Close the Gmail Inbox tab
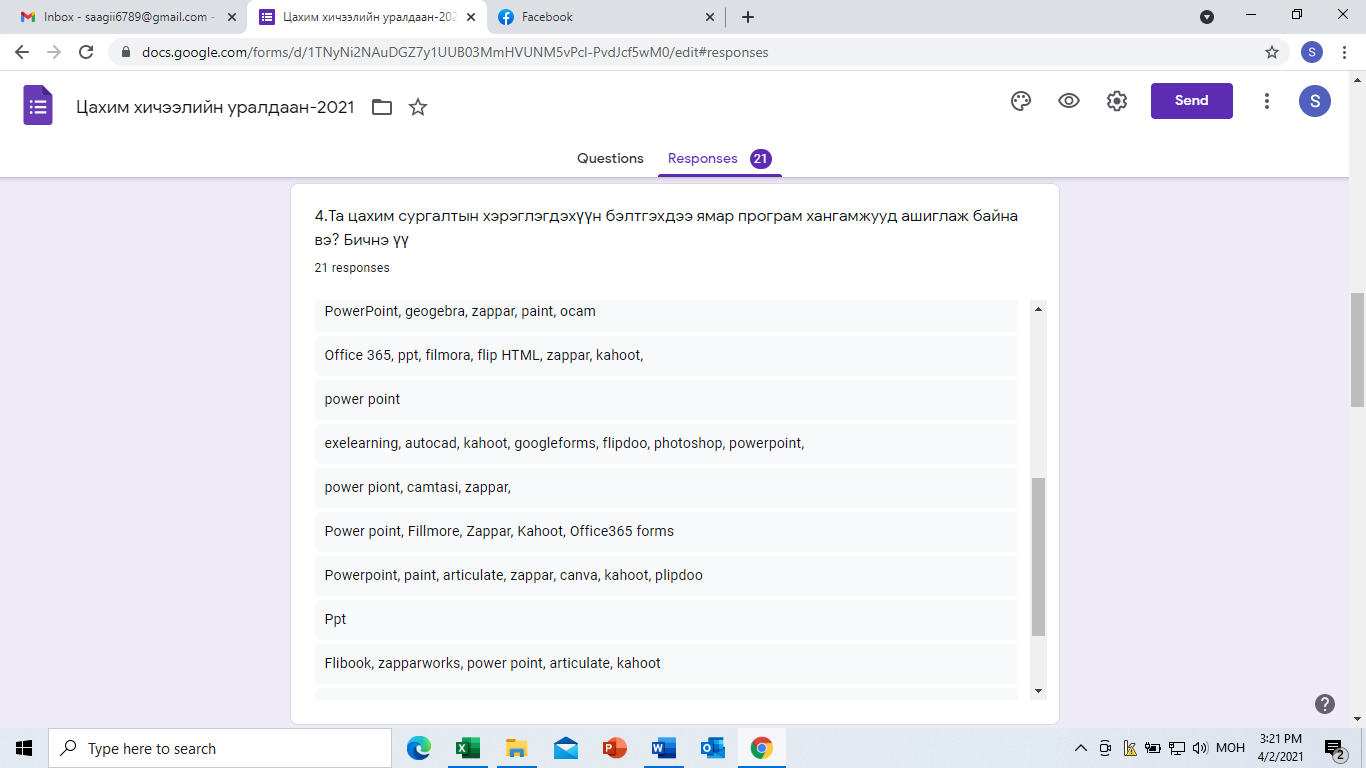The image size is (1366, 768). (x=232, y=17)
